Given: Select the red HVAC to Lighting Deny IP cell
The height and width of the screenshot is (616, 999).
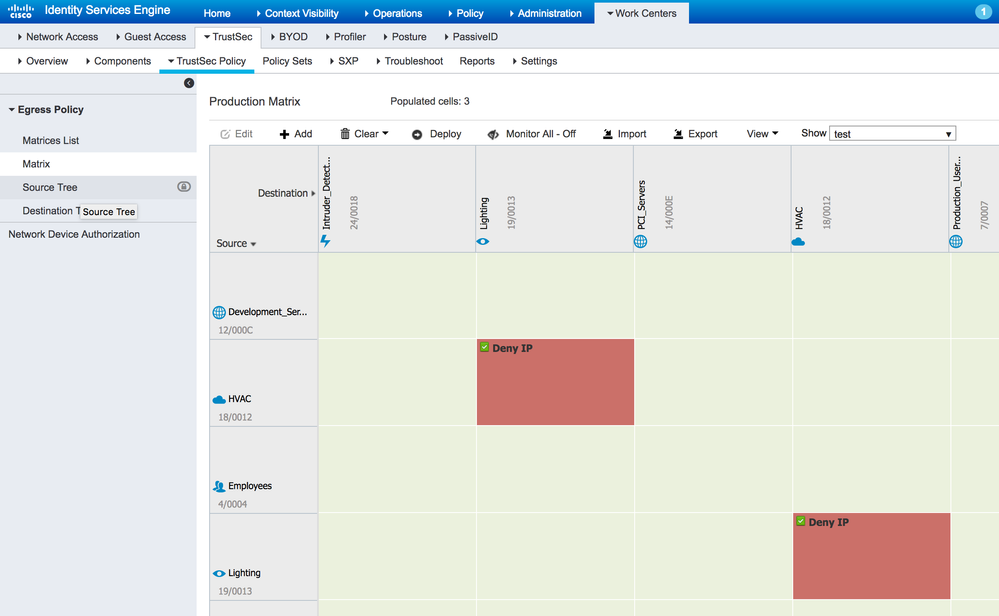Looking at the screenshot, I should (556, 382).
